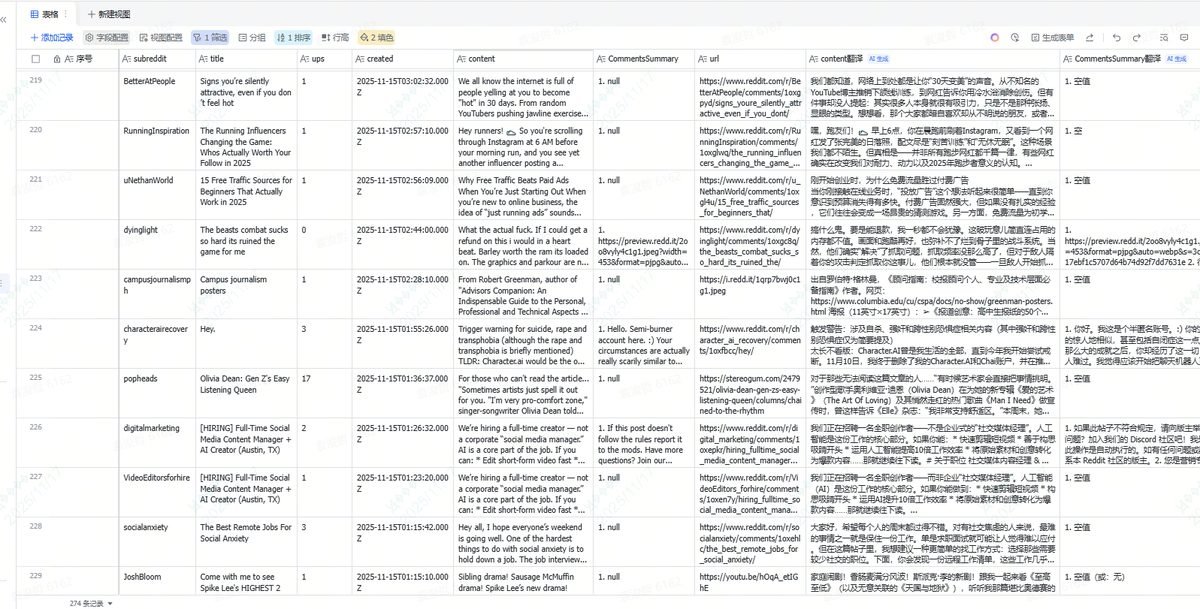The width and height of the screenshot is (1200, 609).
Task: Open the i.redd.it url link in row 223
Action: (750, 285)
